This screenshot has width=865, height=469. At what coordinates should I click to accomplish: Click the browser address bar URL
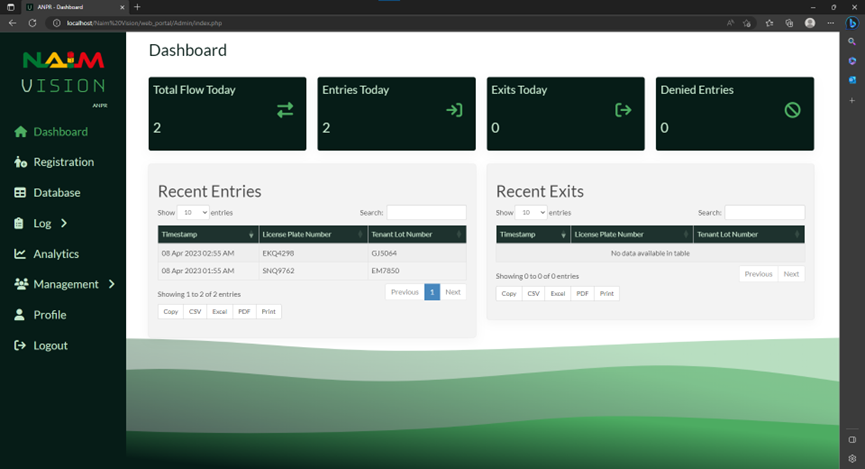coord(144,23)
